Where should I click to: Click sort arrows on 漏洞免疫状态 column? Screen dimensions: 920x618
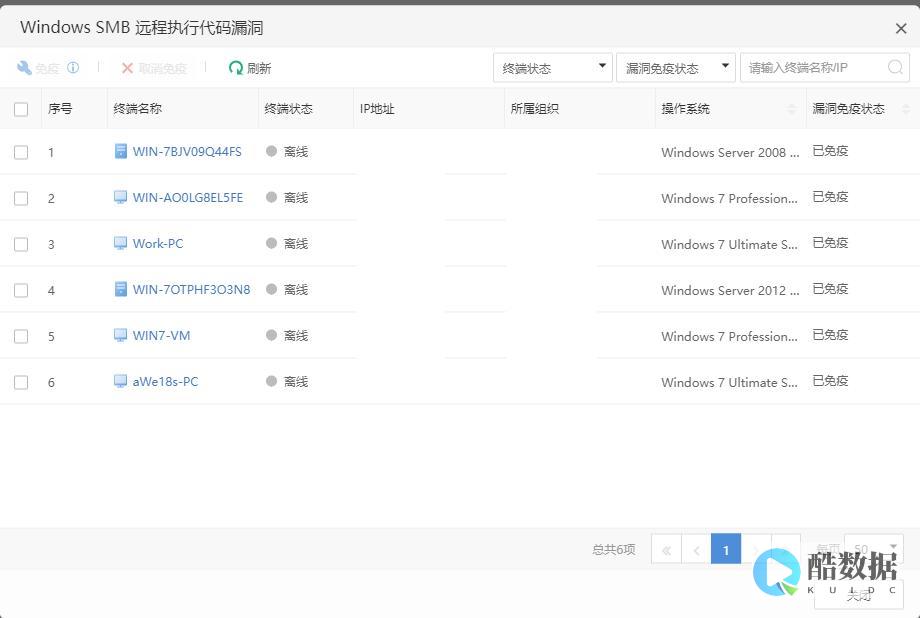click(905, 109)
